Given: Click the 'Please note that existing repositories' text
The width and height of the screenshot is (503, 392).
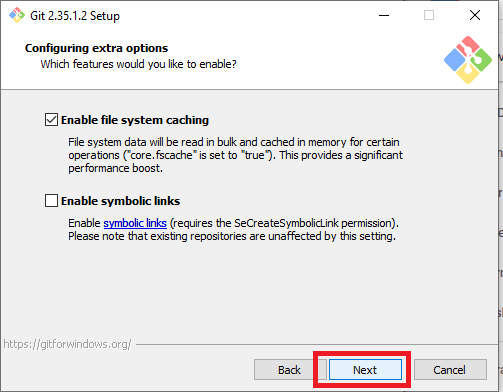Looking at the screenshot, I should [232, 236].
